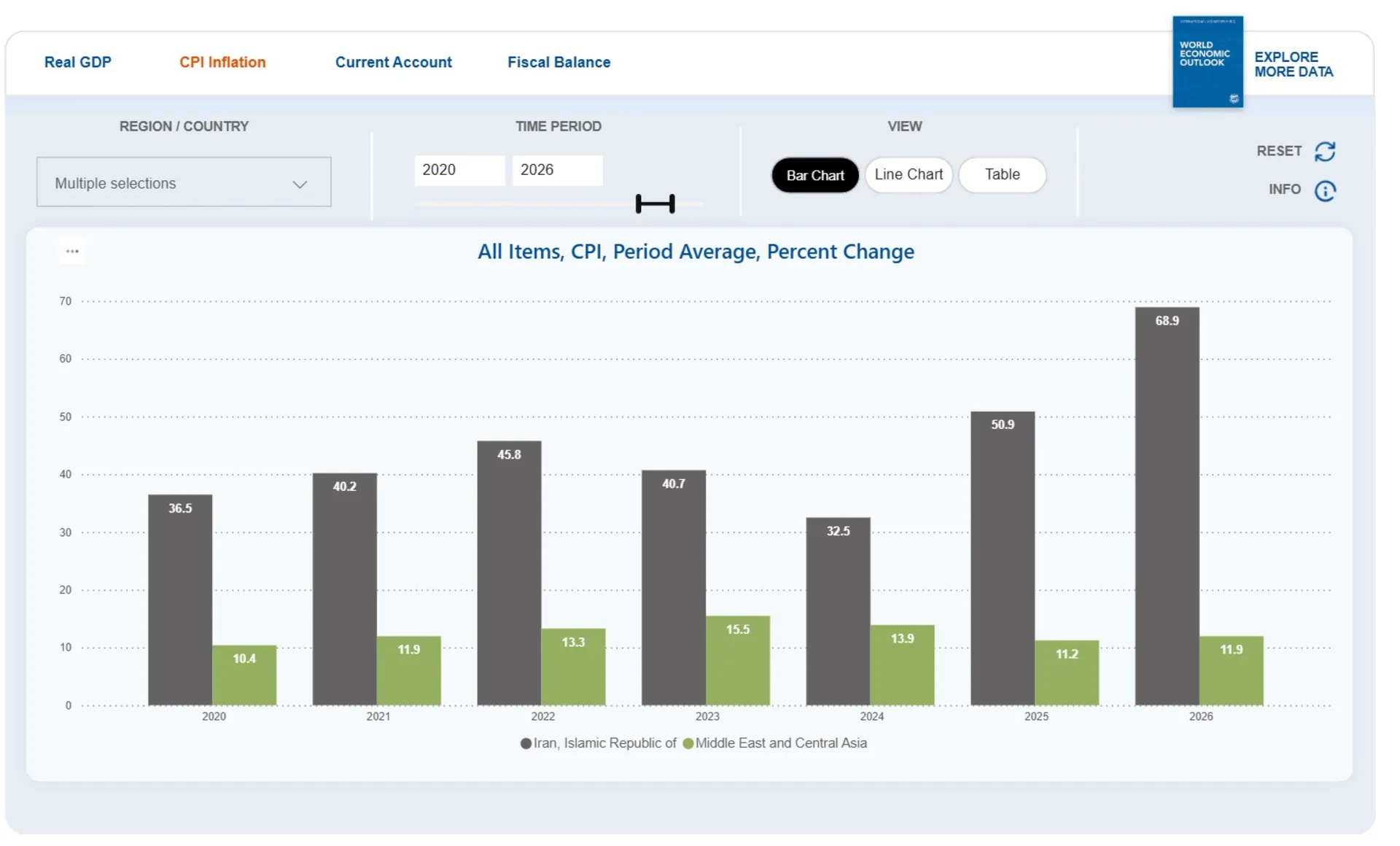Open the Fiscal Balance tab
Screen dimensions: 1400x846
(x=559, y=62)
